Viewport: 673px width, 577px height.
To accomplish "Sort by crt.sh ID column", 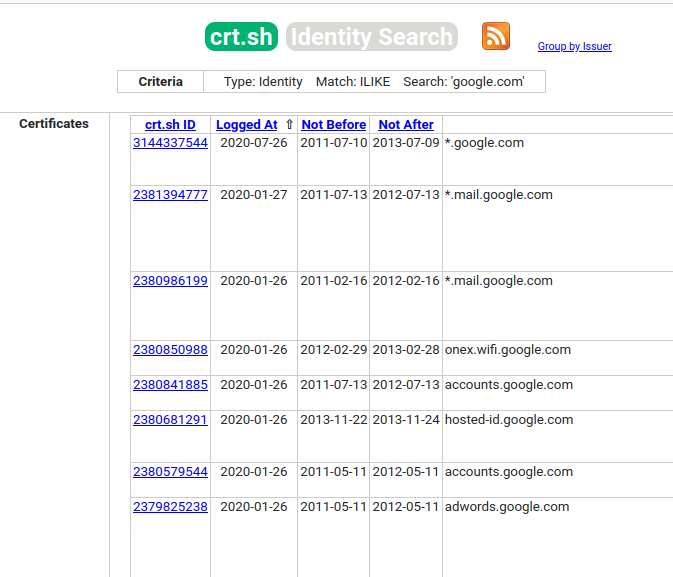I will pyautogui.click(x=170, y=125).
